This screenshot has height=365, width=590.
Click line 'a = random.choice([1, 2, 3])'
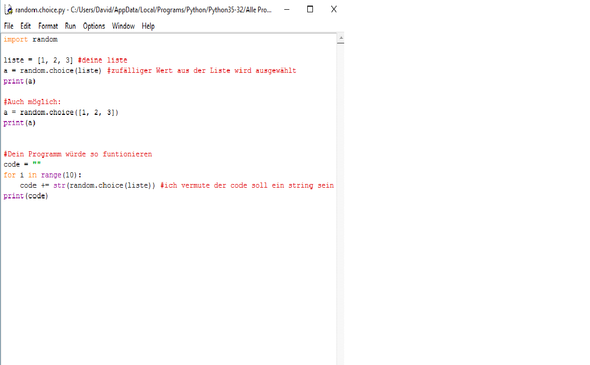(x=61, y=113)
